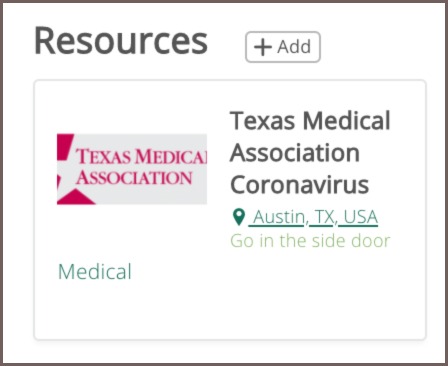
Task: Click ASSOCIATION text inside the logo
Action: tap(134, 178)
